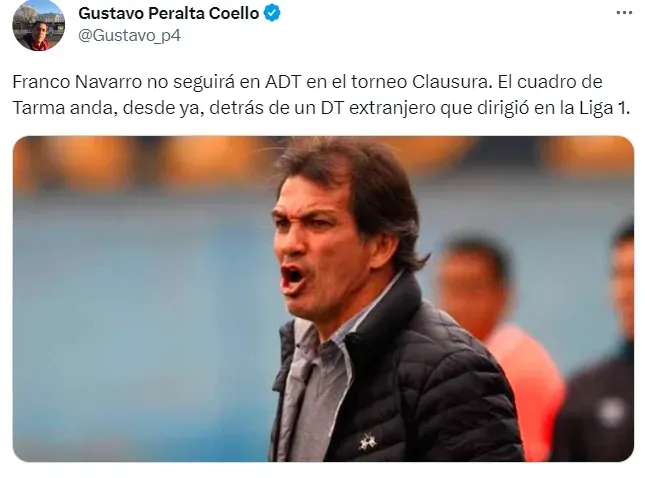The height and width of the screenshot is (478, 645).
Task: Click the words "Franco Navarro" in the tweet
Action: [77, 82]
